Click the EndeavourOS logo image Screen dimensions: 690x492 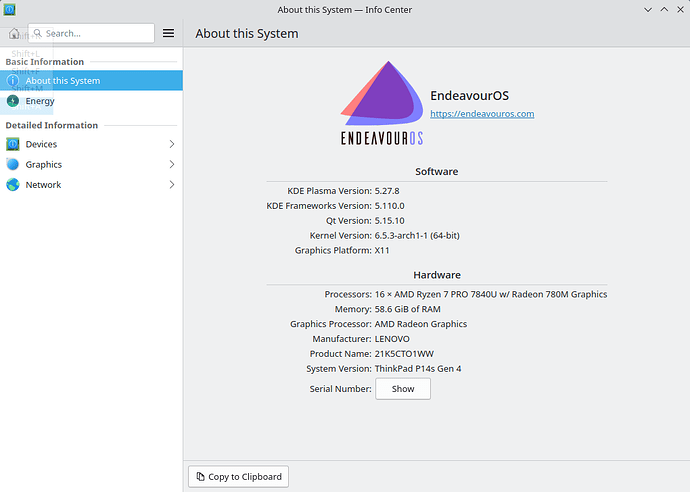382,103
